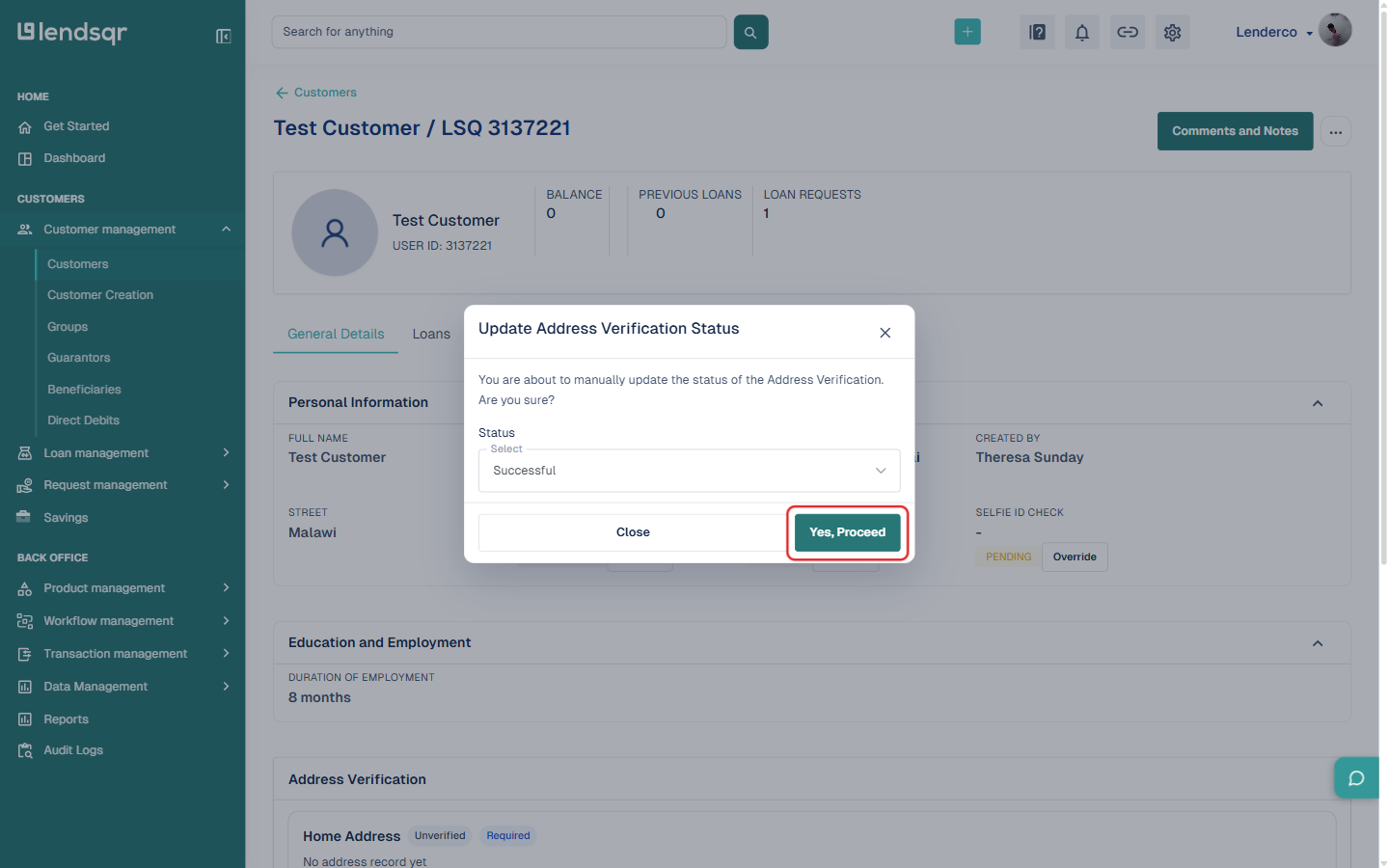
Task: Open the Lenderco account dropdown arrow
Action: pos(1309,33)
